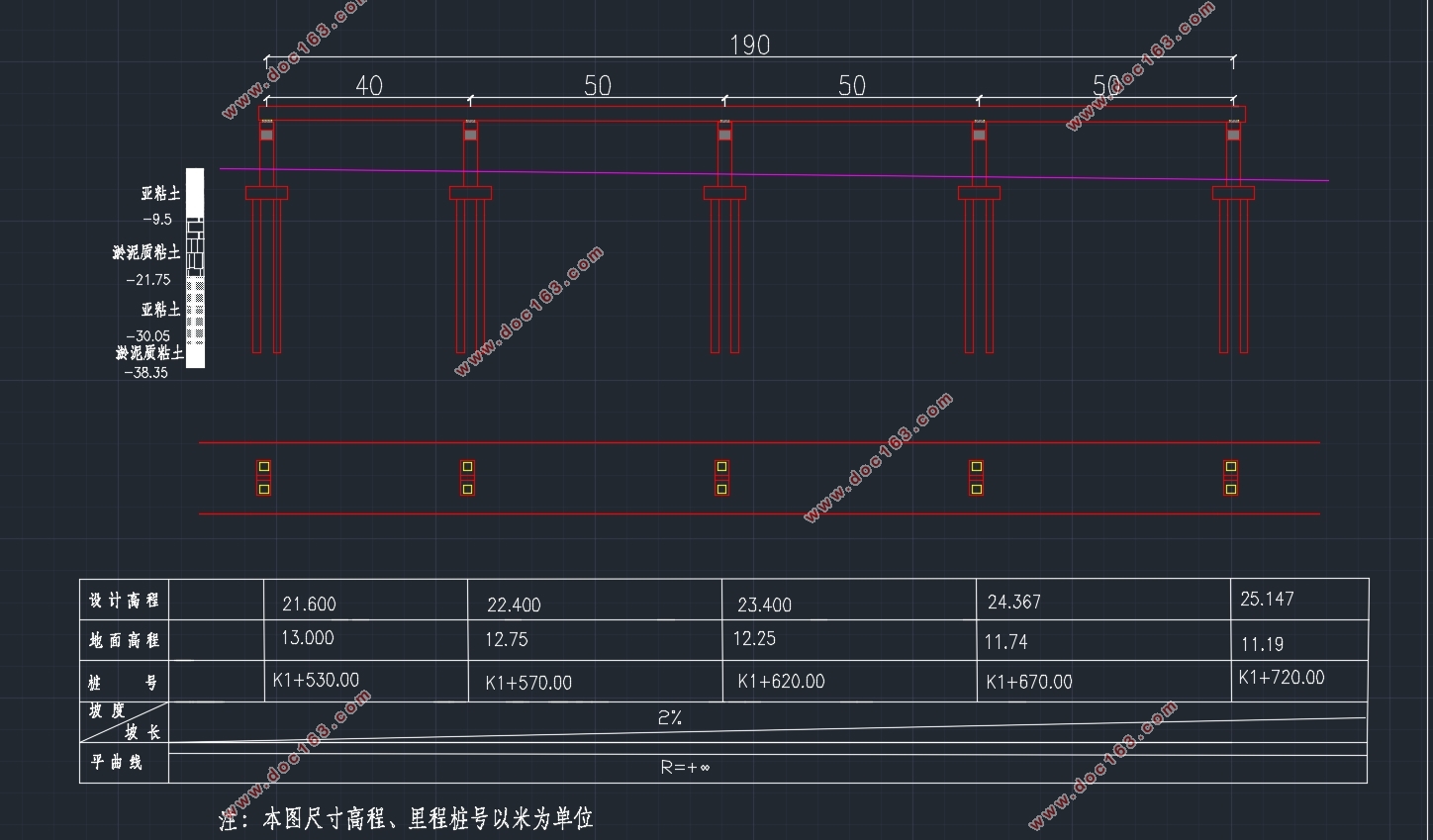Screen dimensions: 1433x840
Task: Select the 坡度 label
Action: point(107,710)
